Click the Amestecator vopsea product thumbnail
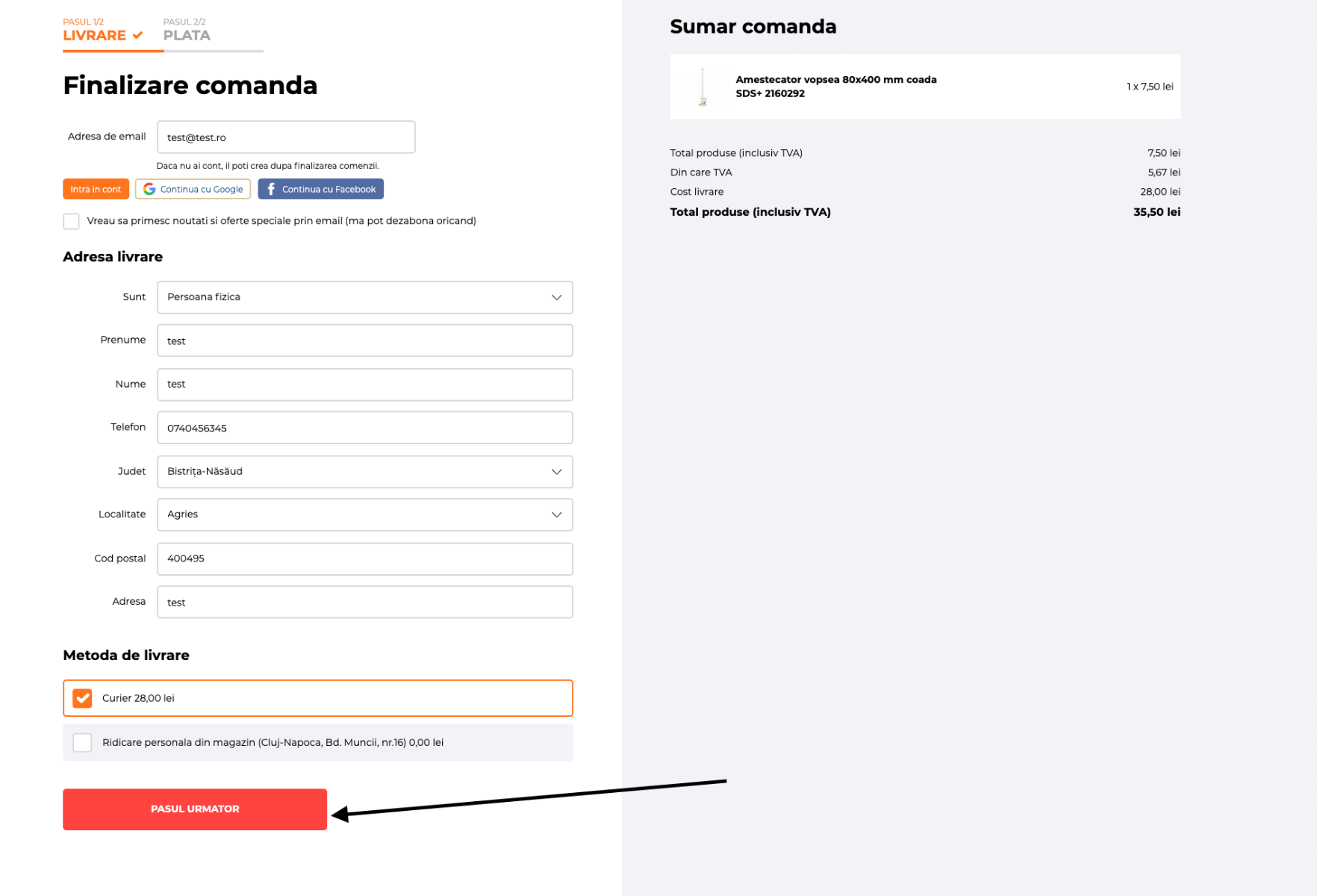Image resolution: width=1317 pixels, height=896 pixels. coord(703,87)
